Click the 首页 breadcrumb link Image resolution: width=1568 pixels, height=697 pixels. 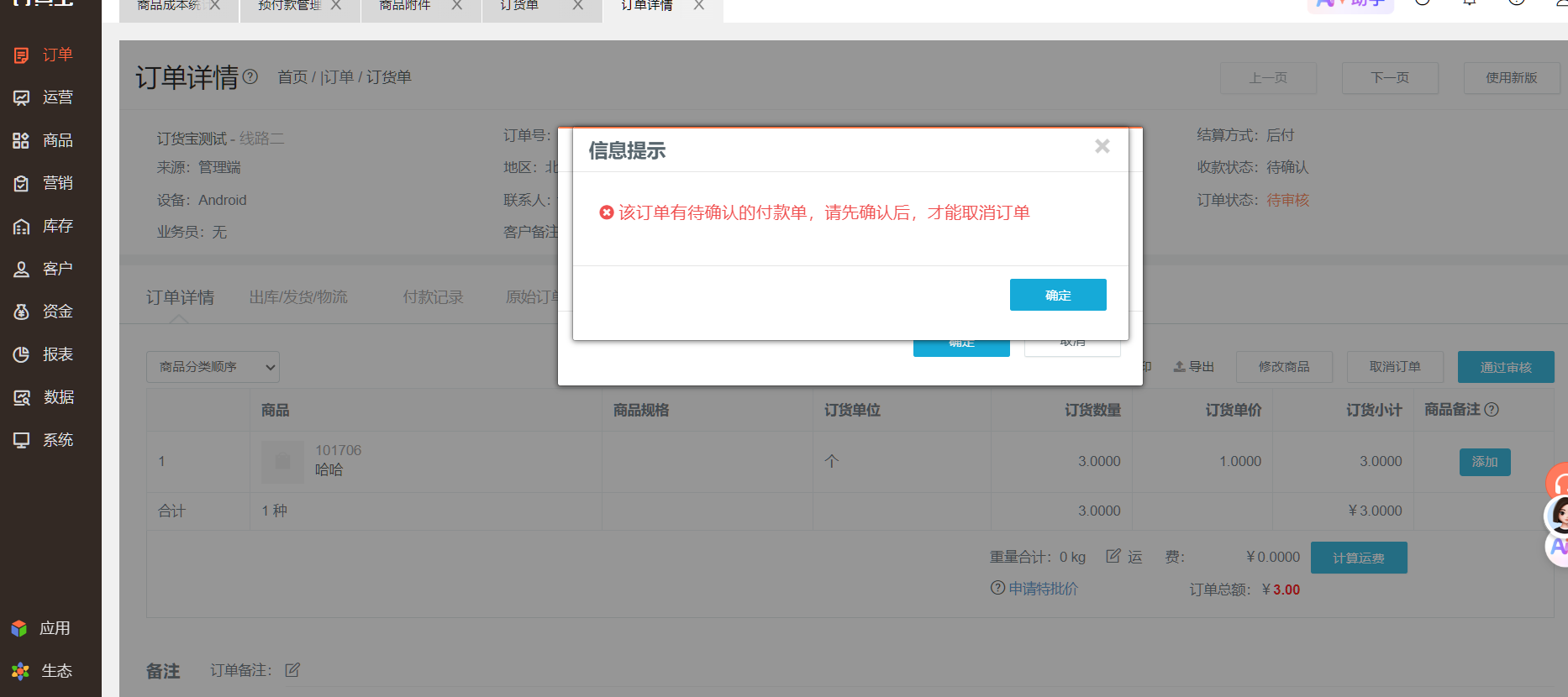292,77
